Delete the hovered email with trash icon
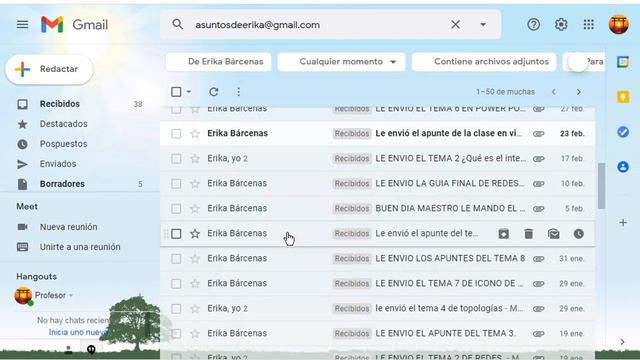This screenshot has height=360, width=640. point(529,233)
